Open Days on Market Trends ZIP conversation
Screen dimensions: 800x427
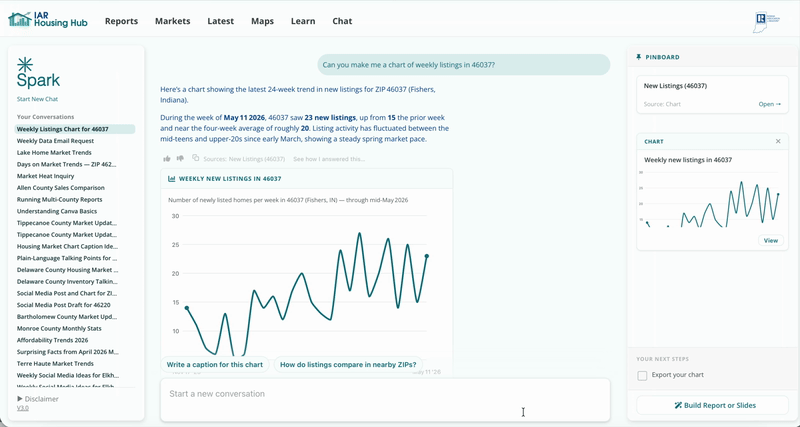tap(67, 164)
